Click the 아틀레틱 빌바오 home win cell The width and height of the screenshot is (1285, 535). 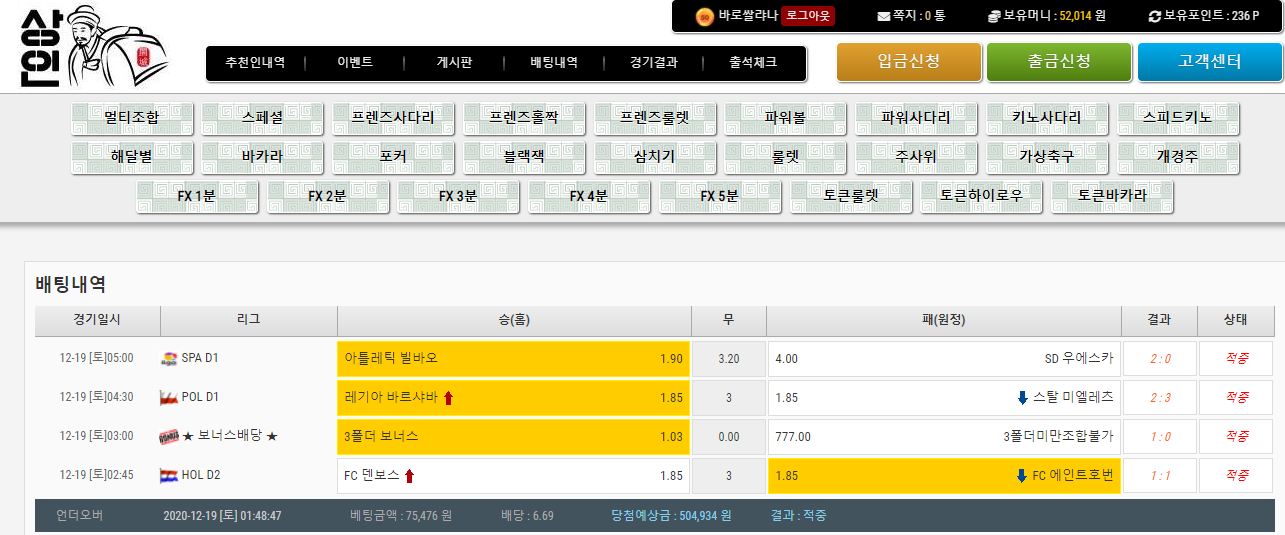(x=513, y=358)
